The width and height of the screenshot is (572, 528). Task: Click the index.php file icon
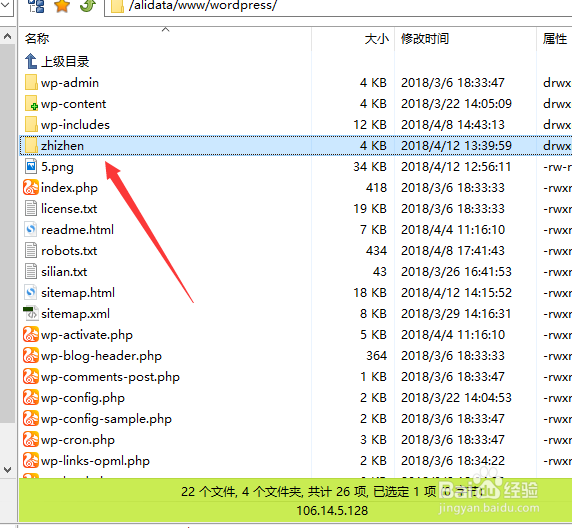pyautogui.click(x=31, y=188)
